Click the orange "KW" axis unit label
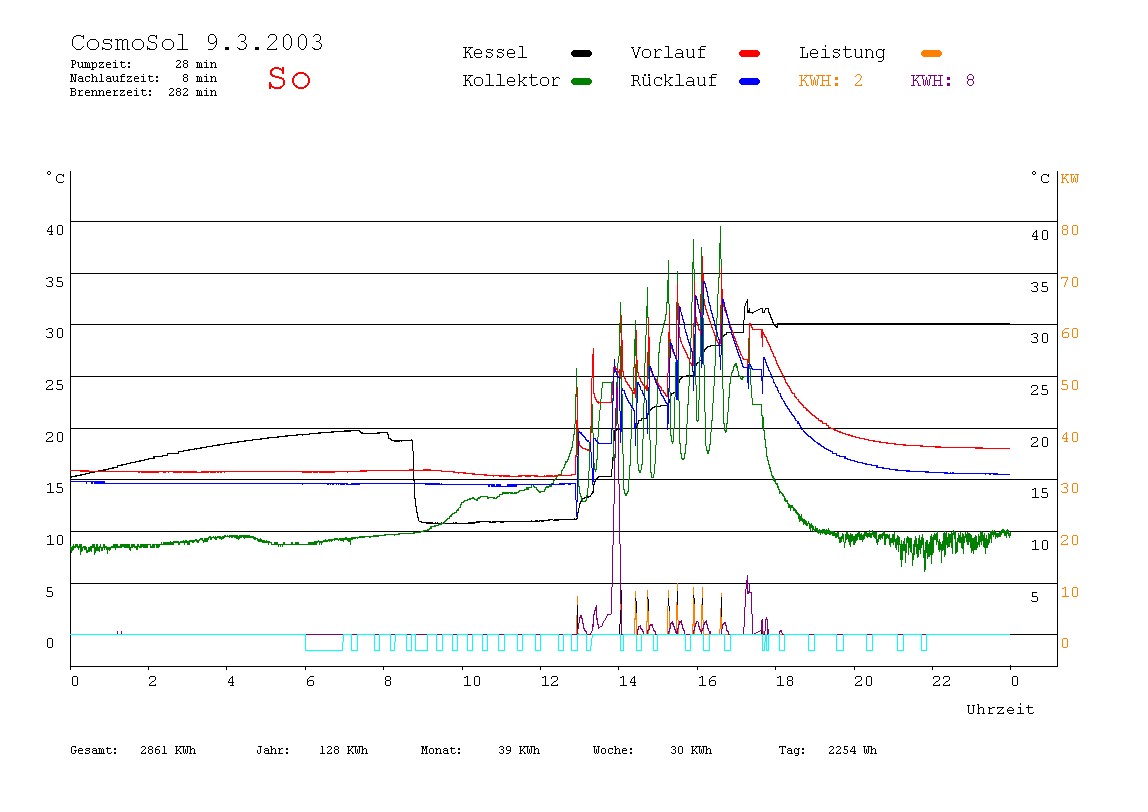Image resolution: width=1148 pixels, height=812 pixels. 1070,179
